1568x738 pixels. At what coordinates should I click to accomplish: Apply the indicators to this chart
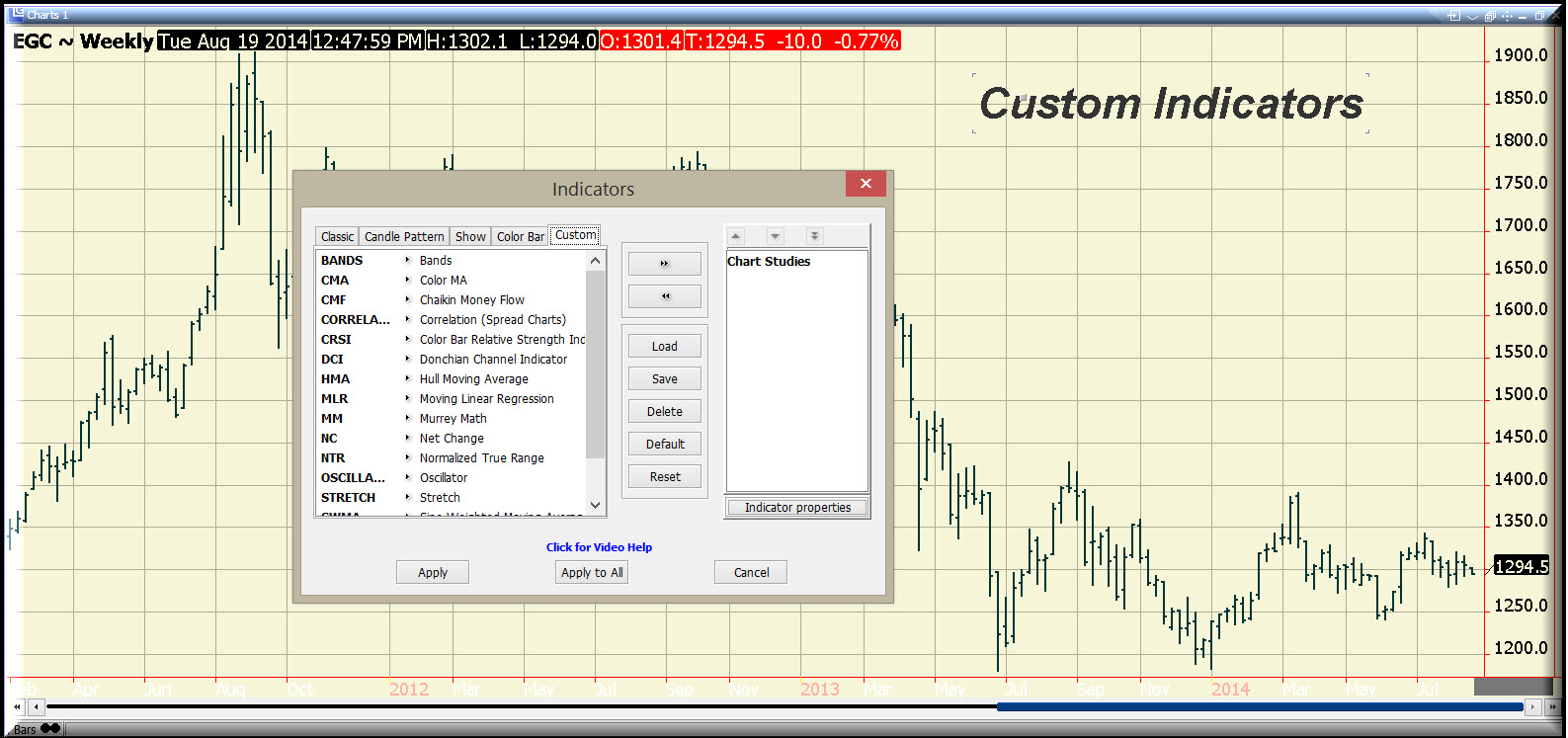coord(433,572)
